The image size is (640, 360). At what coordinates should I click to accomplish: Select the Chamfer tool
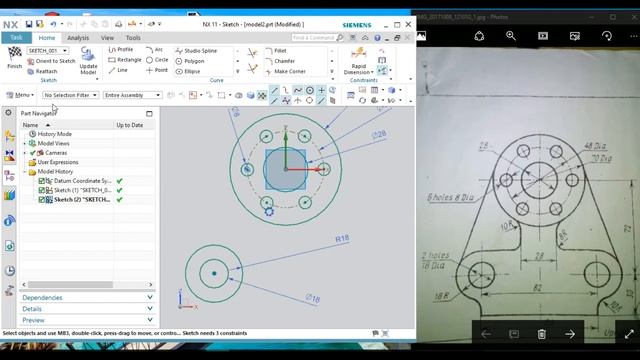tap(280, 61)
